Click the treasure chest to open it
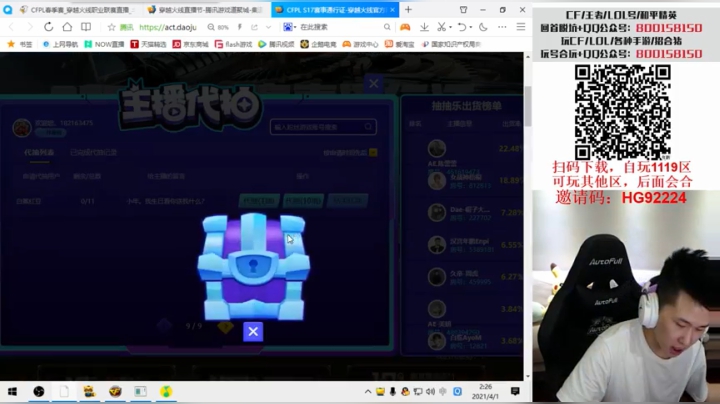 253,266
